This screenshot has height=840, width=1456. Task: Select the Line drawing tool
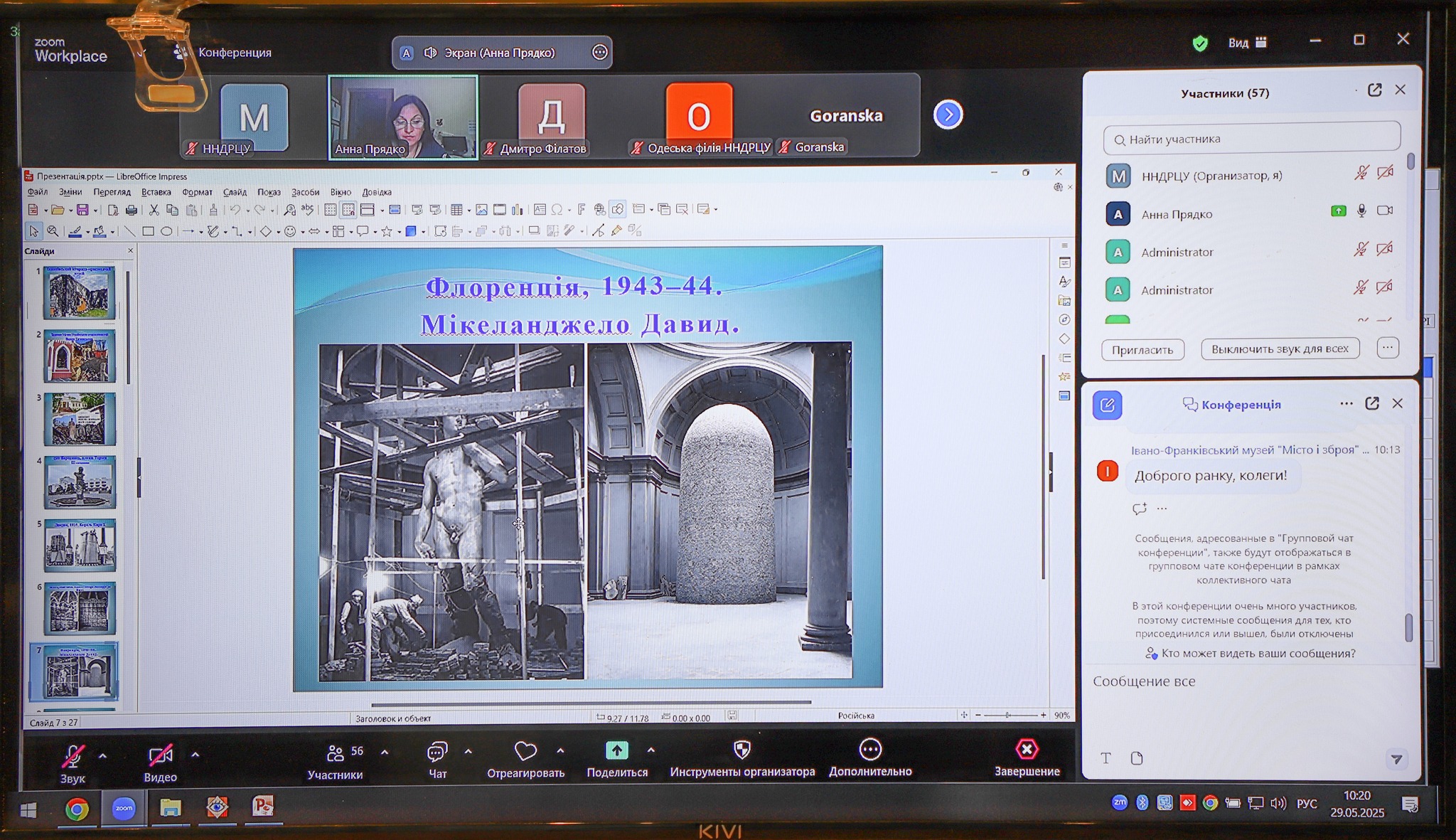(129, 231)
